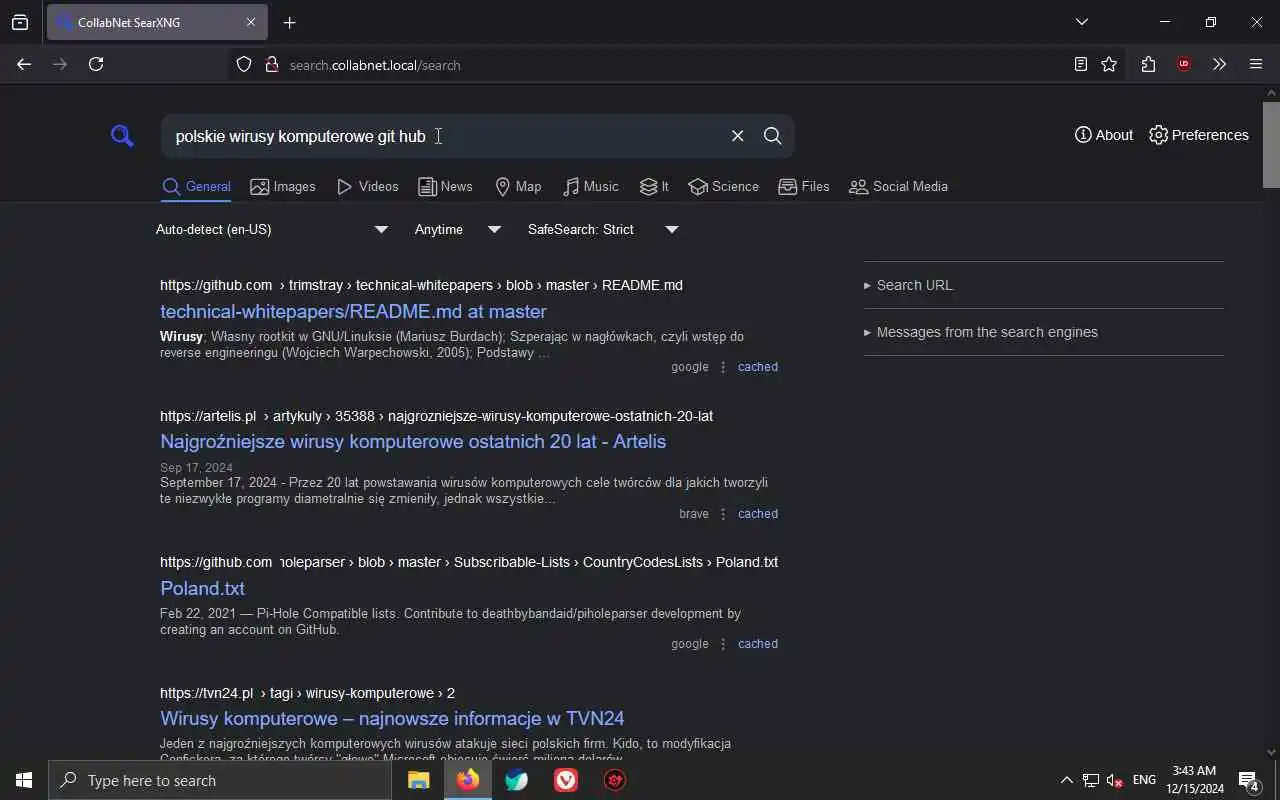
Task: Open the uBlock Origin extension icon
Action: click(x=1184, y=65)
